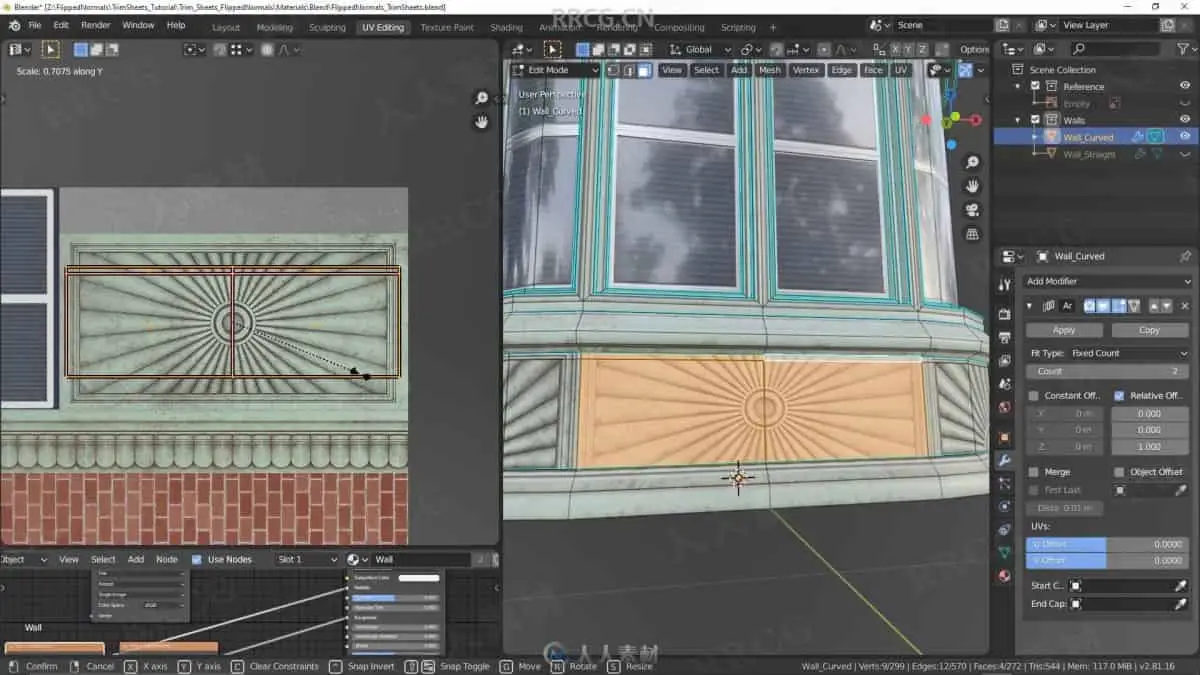Enable face select mode in 3D viewport
Viewport: 1200px width, 675px height.
click(x=645, y=70)
